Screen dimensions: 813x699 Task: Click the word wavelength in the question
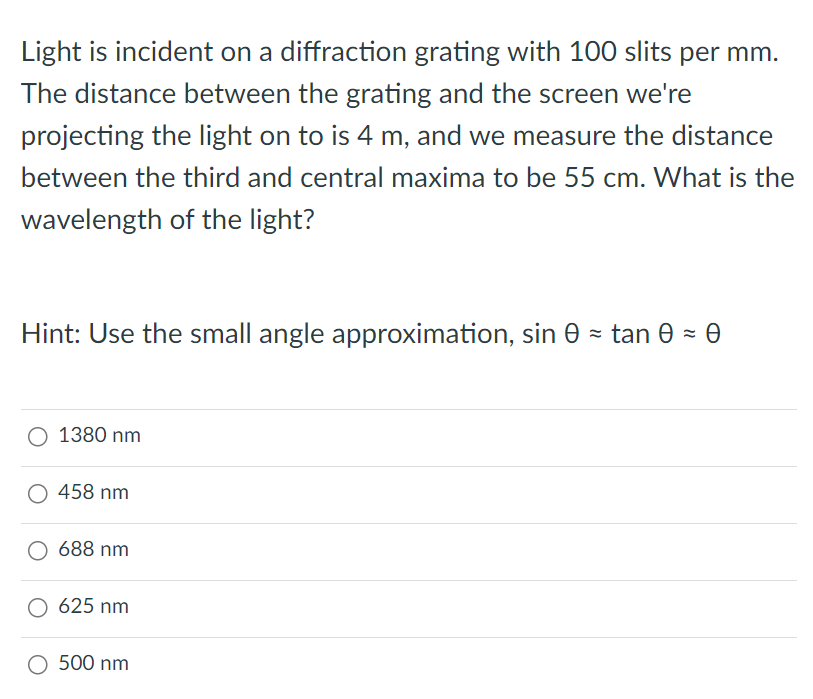tap(90, 220)
